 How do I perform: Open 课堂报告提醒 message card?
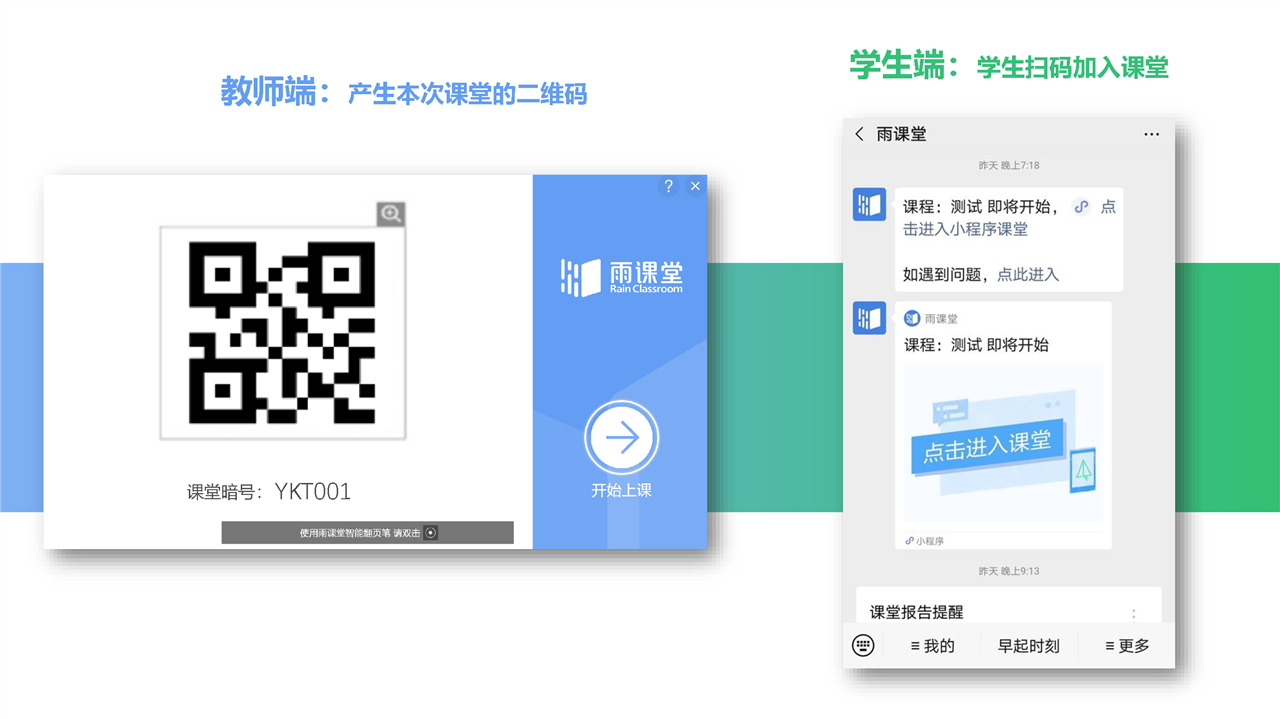coord(1009,606)
